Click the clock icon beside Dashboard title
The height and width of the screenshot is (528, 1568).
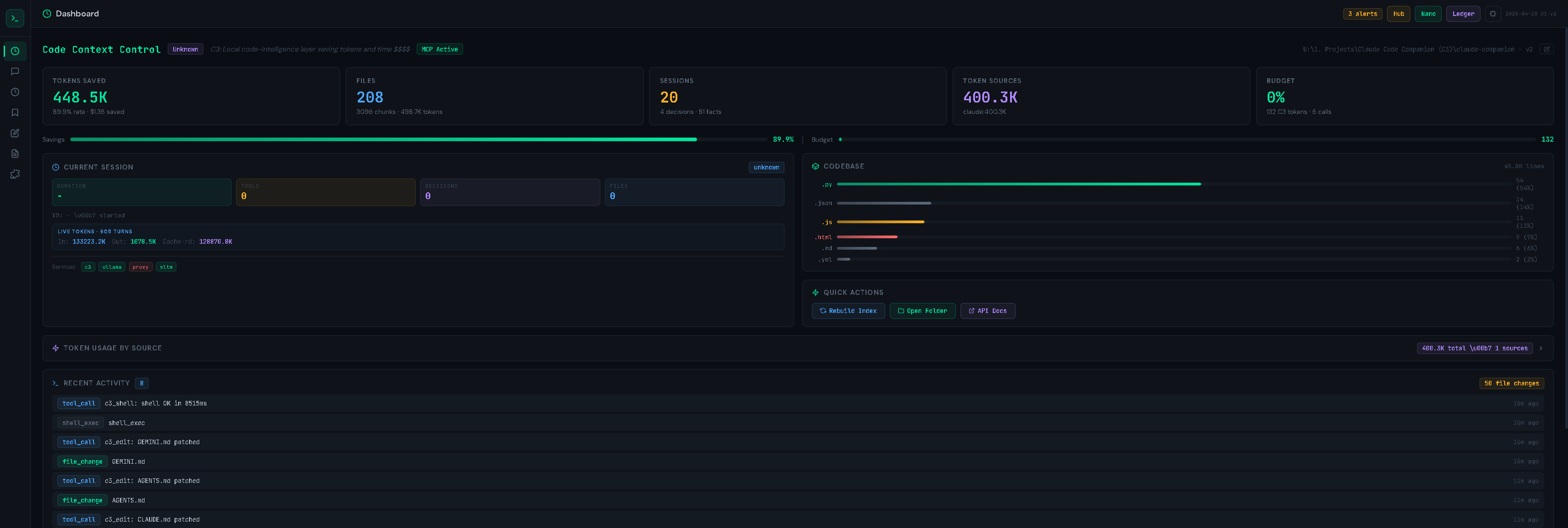47,14
